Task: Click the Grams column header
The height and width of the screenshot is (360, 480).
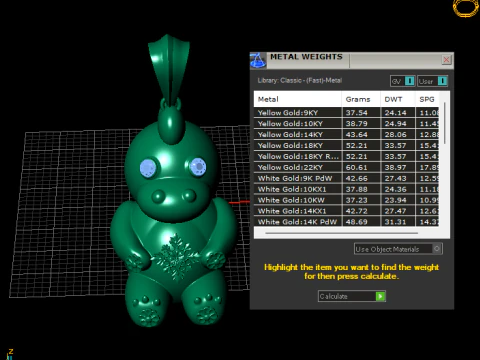Action: (361, 99)
